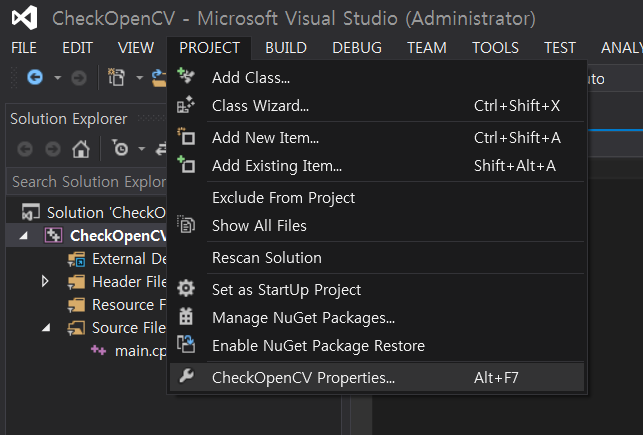This screenshot has height=435, width=643.
Task: Click the External Dependencies folder icon
Action: tap(77, 259)
